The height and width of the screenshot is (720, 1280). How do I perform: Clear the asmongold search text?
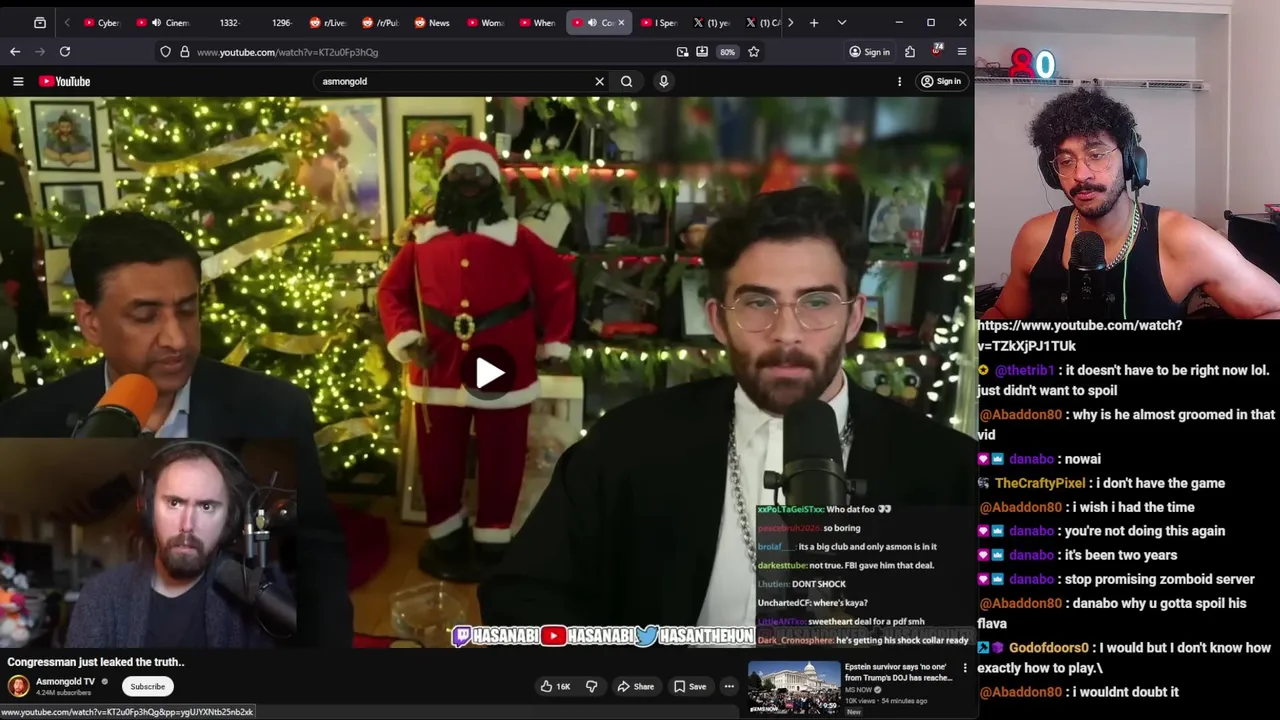[x=600, y=81]
